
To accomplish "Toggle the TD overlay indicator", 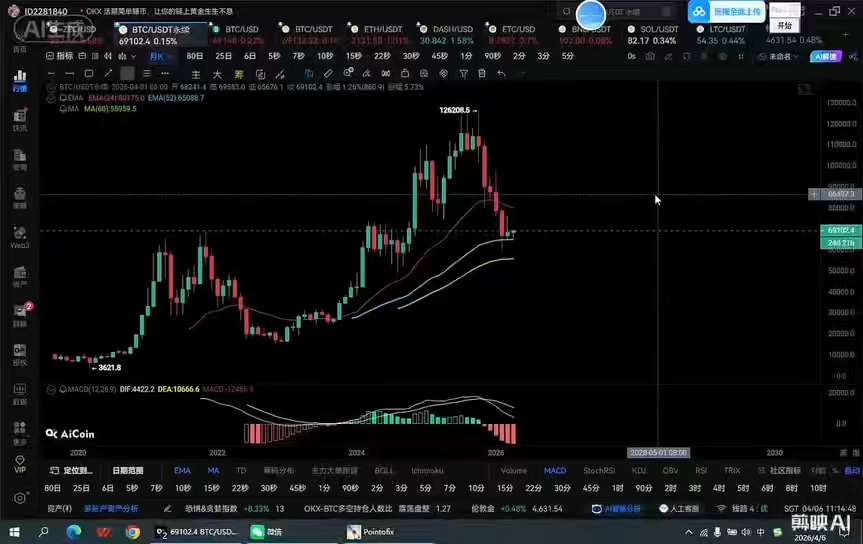I will 241,471.
